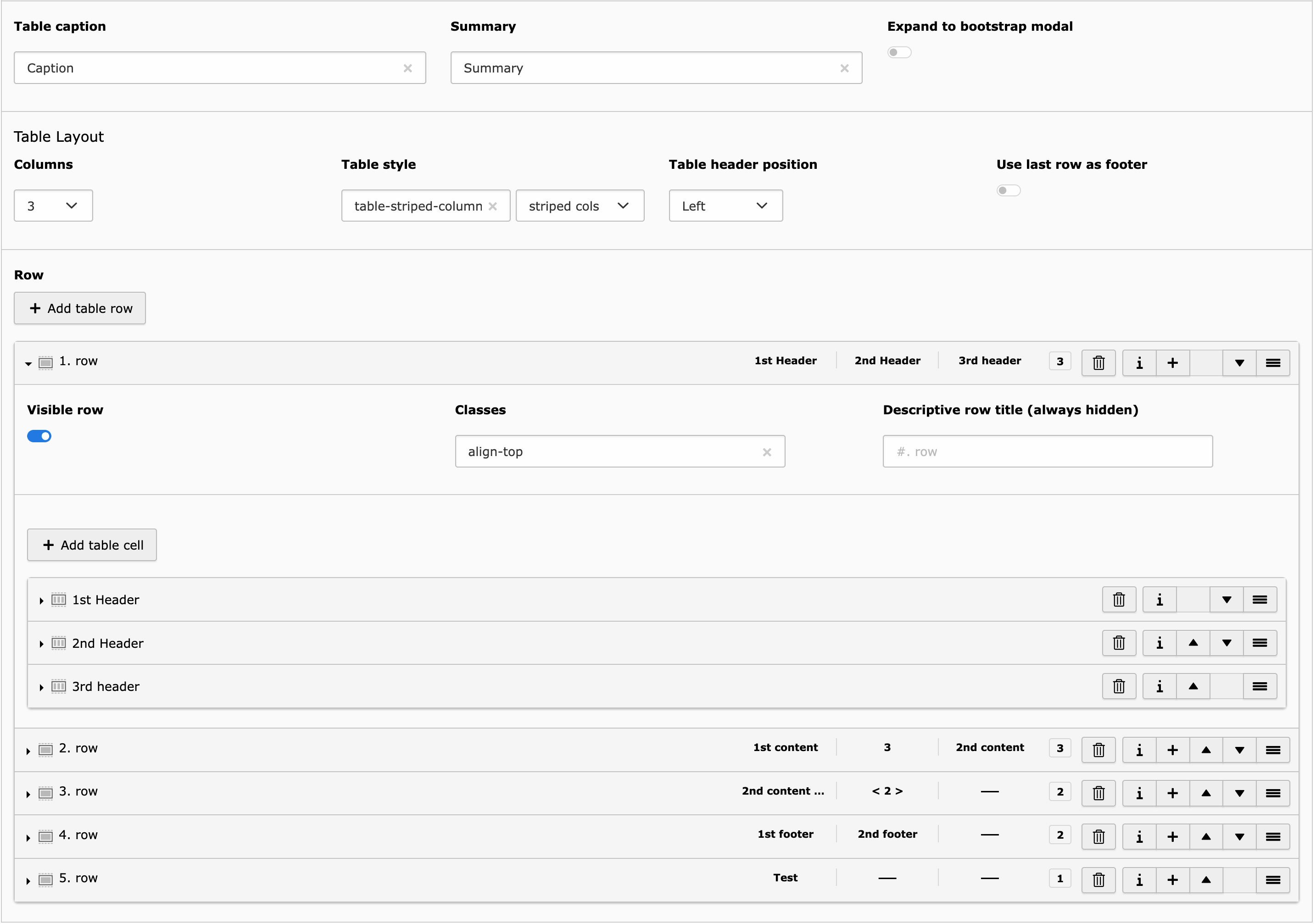Turn off the Visible row switch
1316x924 pixels.
click(39, 437)
